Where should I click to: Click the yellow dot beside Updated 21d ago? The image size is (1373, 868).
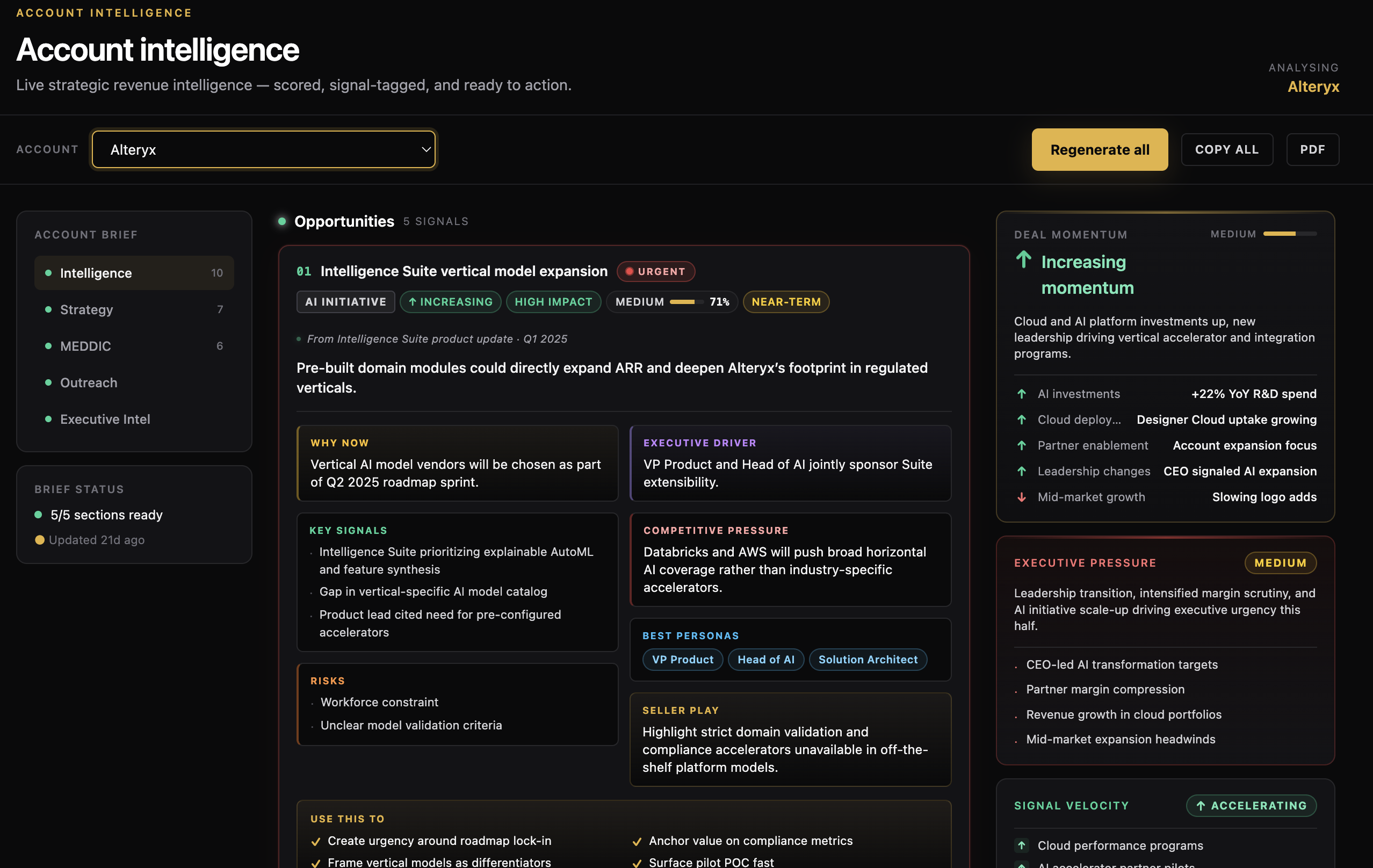[39, 539]
